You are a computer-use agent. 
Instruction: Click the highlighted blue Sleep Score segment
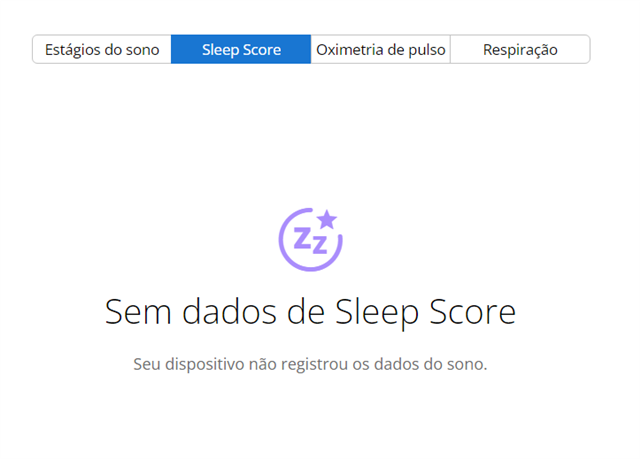tap(241, 49)
